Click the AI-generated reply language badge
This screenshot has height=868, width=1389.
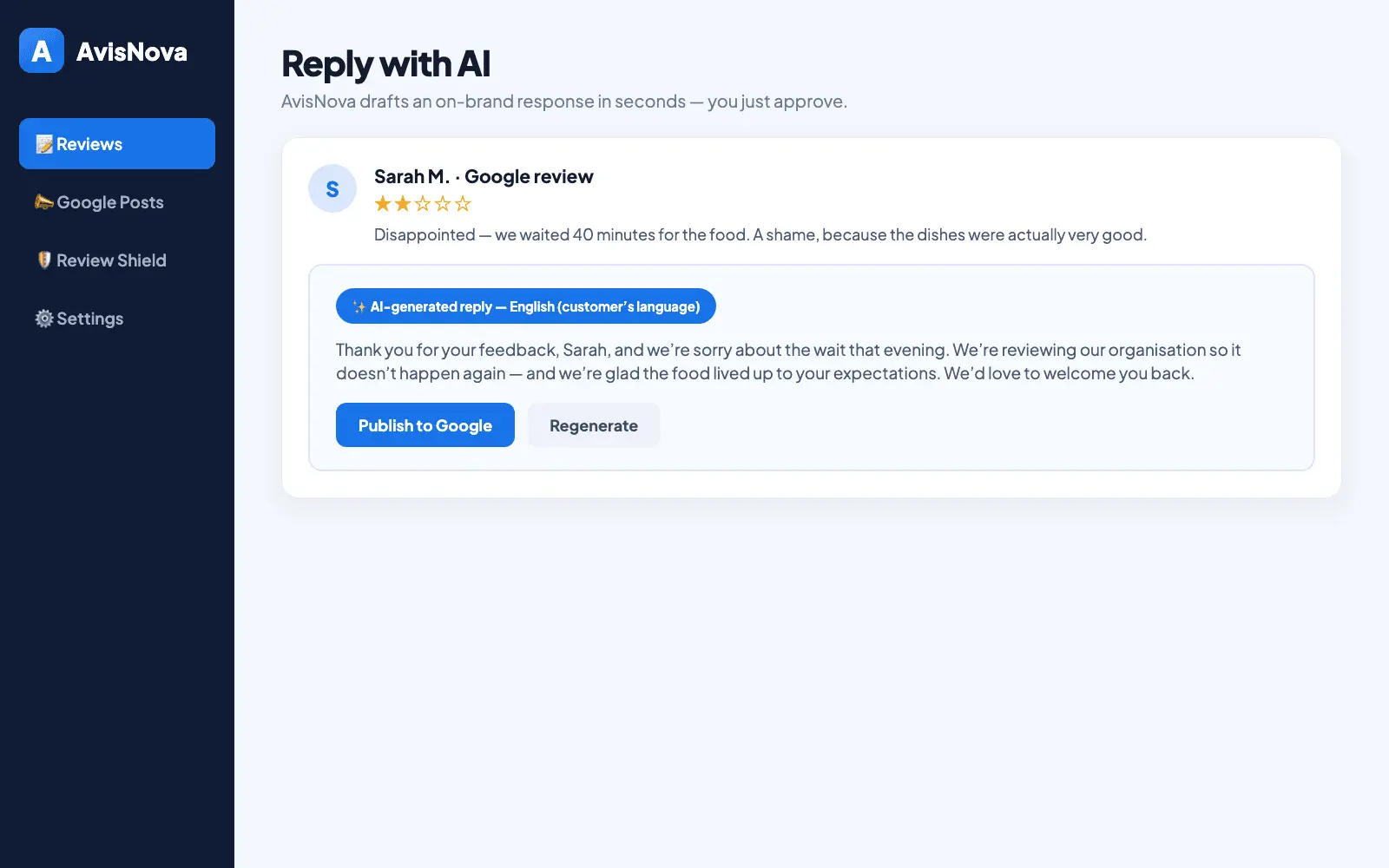[x=526, y=306]
